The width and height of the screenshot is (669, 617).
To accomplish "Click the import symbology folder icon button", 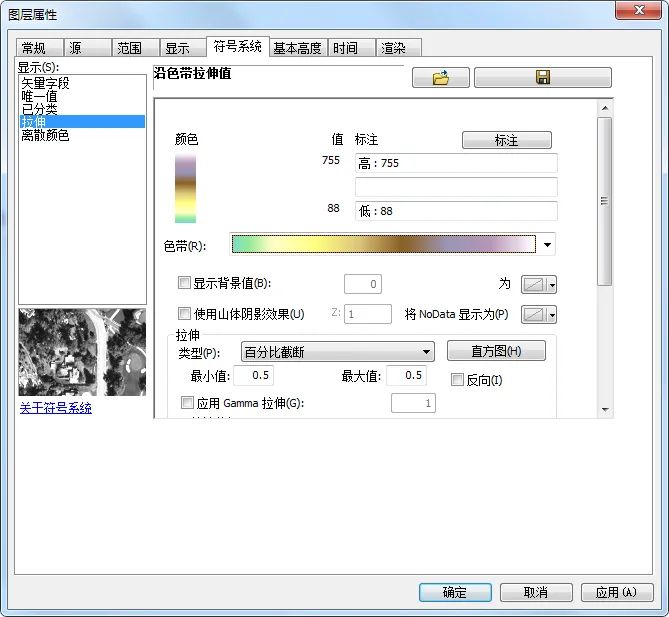I will (x=441, y=78).
